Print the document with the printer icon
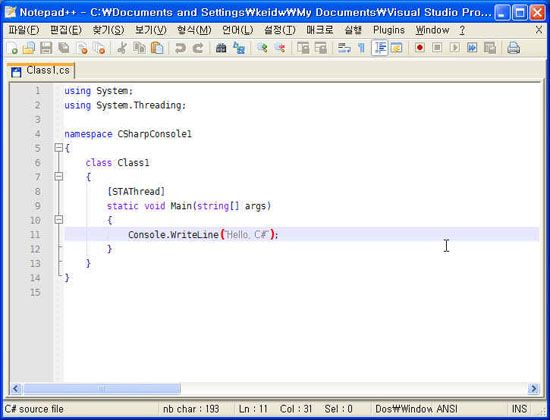The width and height of the screenshot is (550, 420). point(513,48)
